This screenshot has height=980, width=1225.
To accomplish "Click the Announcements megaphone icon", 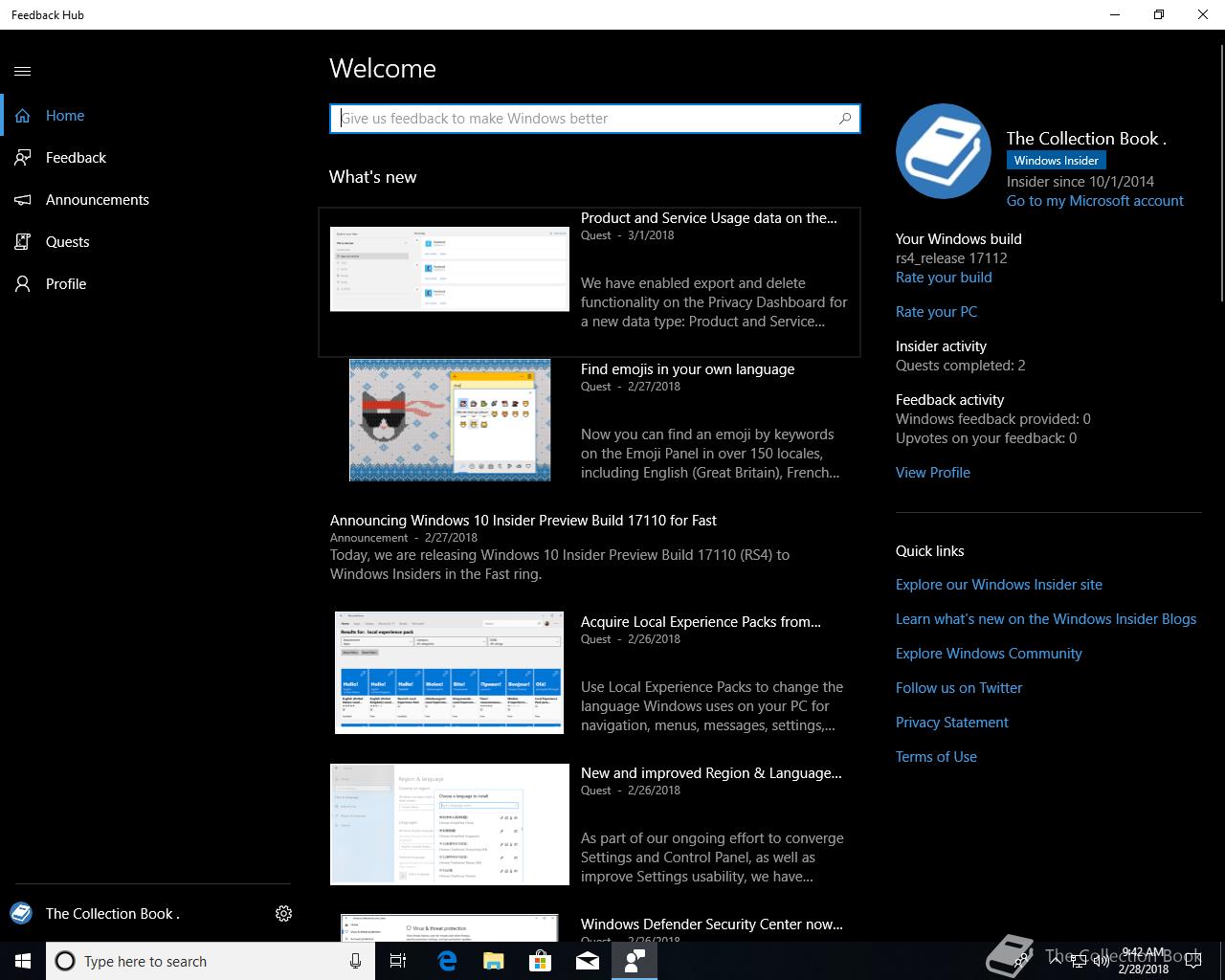I will (x=23, y=199).
